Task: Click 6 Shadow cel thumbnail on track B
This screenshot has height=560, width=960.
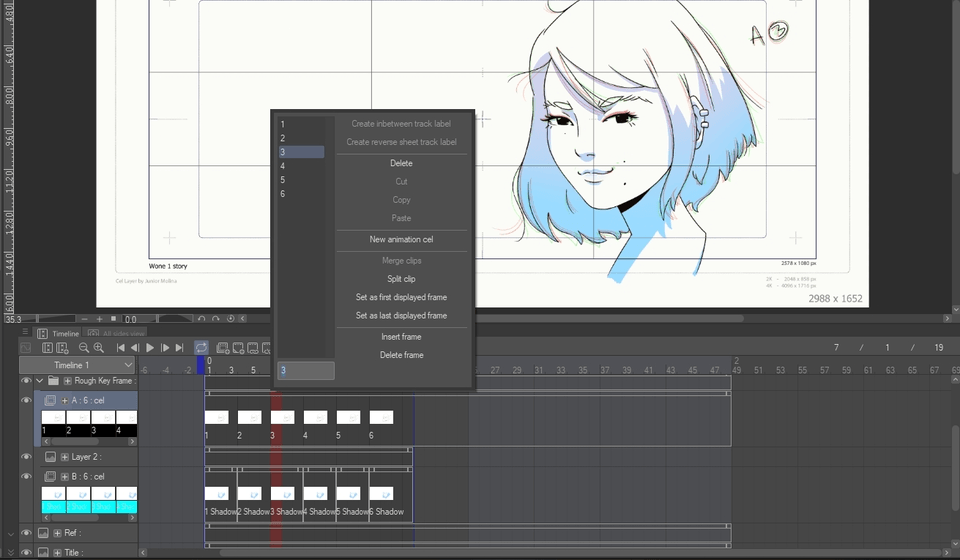Action: coord(381,493)
